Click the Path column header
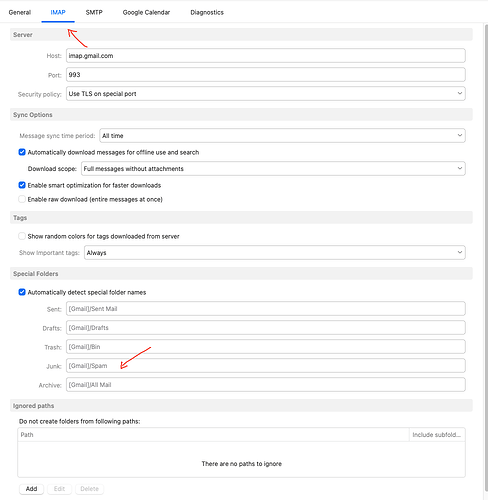 pos(213,435)
